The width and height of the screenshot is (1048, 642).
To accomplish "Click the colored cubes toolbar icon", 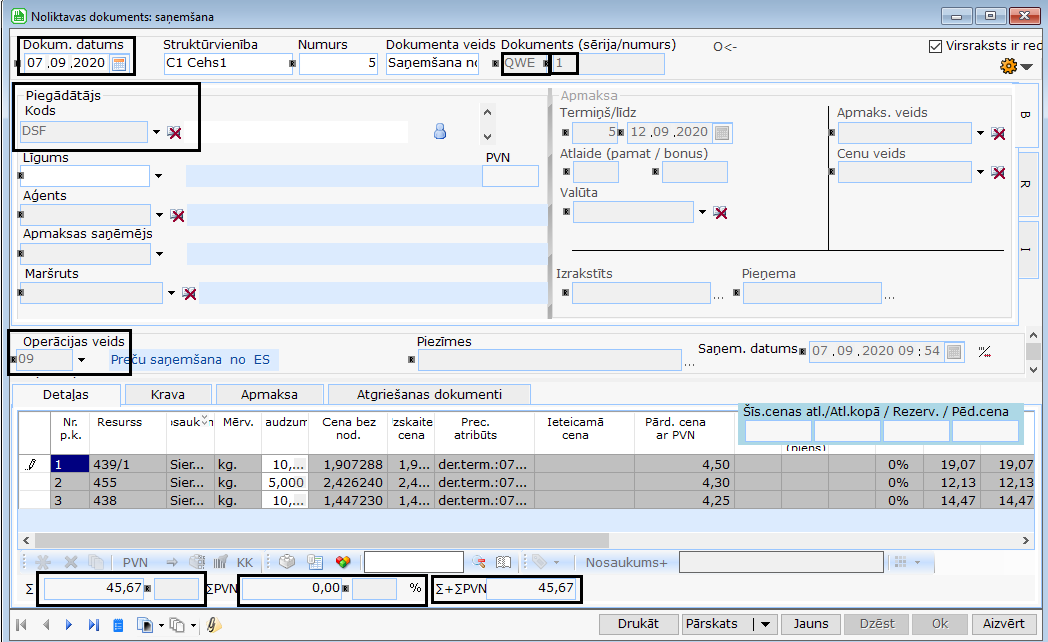I will (343, 562).
